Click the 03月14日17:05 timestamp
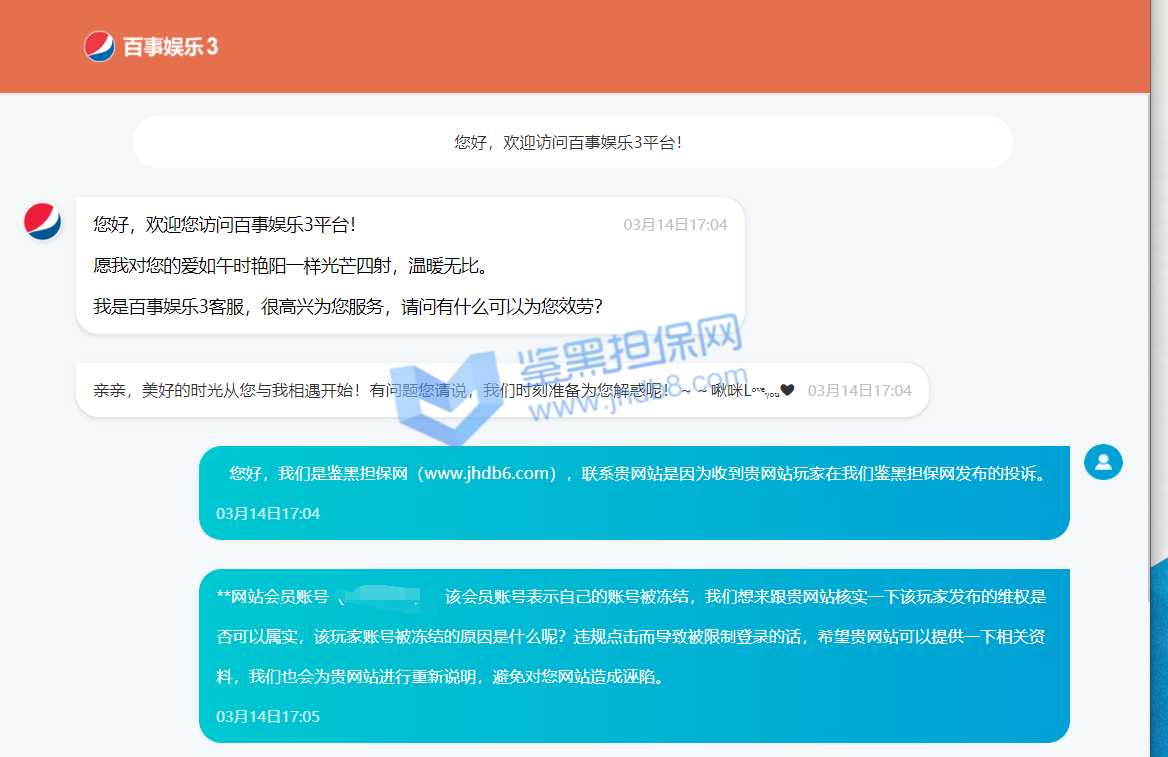The width and height of the screenshot is (1168, 757). (x=268, y=716)
